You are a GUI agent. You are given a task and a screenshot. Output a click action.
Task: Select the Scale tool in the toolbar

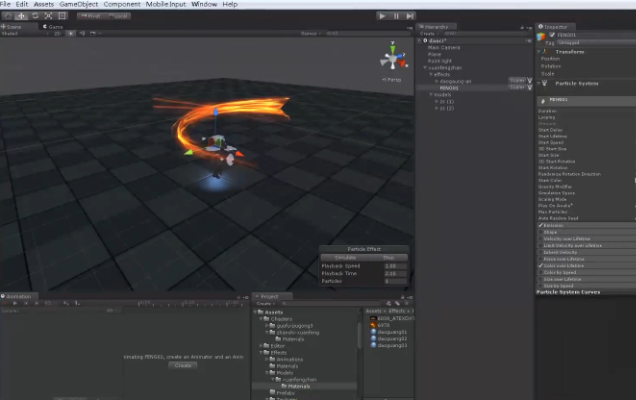[x=48, y=16]
